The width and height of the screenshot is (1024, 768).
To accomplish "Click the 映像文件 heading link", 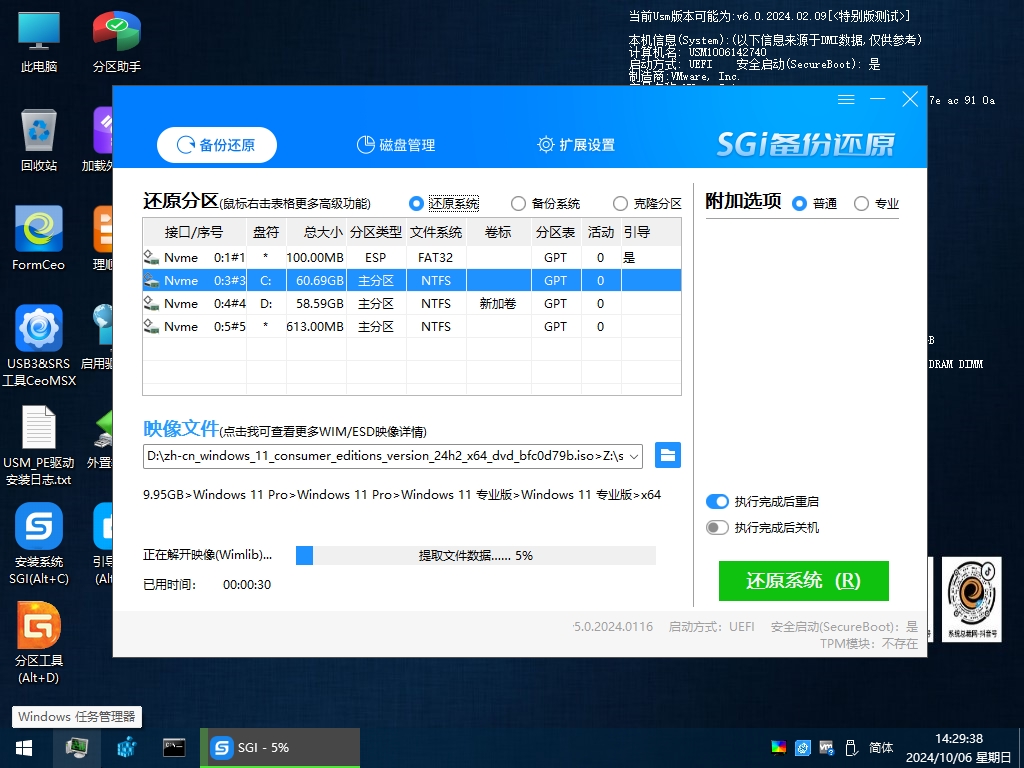I will click(x=181, y=428).
